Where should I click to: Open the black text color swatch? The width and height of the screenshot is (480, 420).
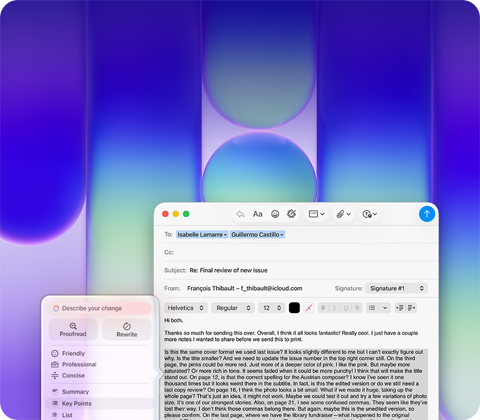[x=294, y=308]
